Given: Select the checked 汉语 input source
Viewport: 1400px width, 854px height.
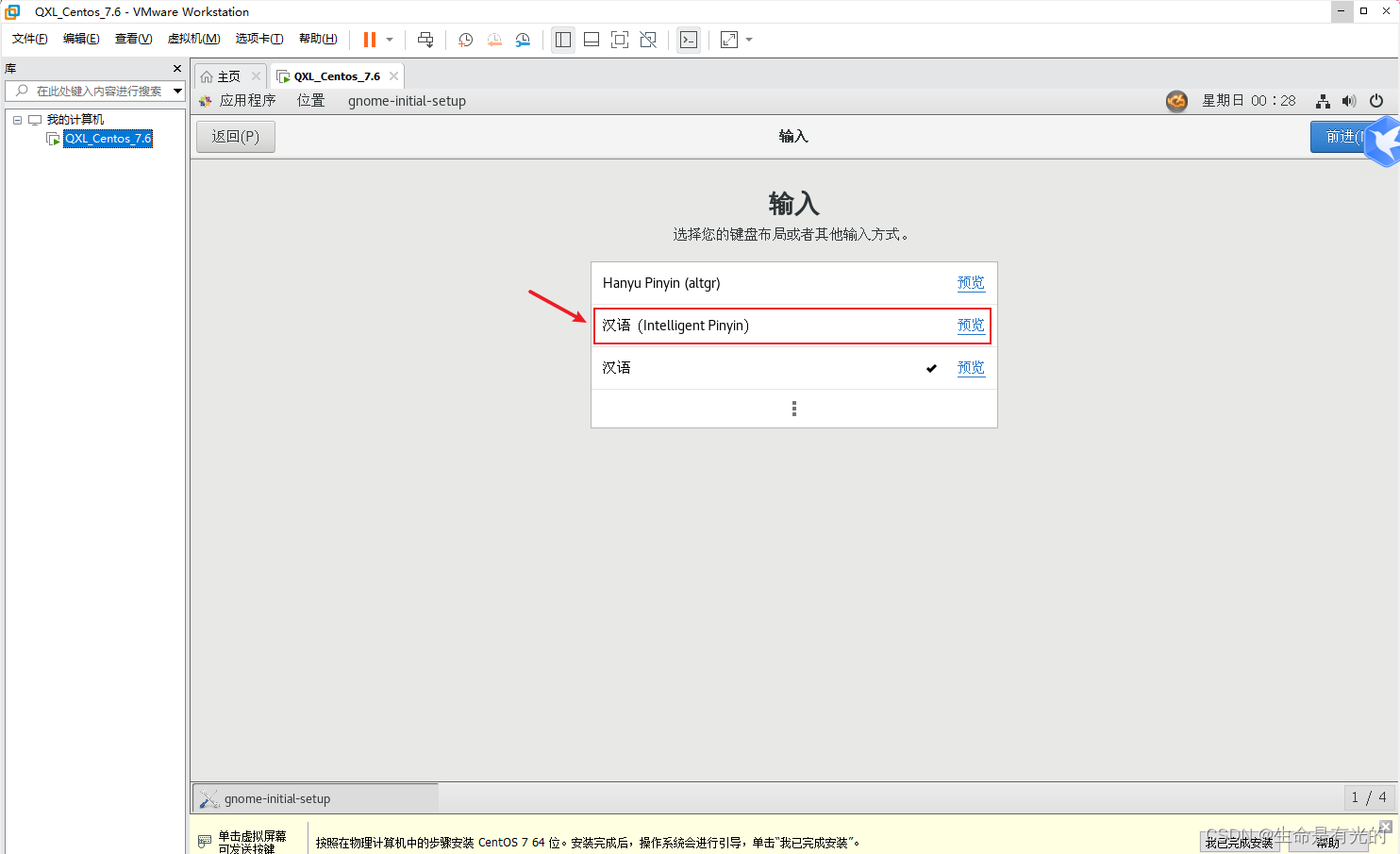Looking at the screenshot, I should click(x=793, y=368).
